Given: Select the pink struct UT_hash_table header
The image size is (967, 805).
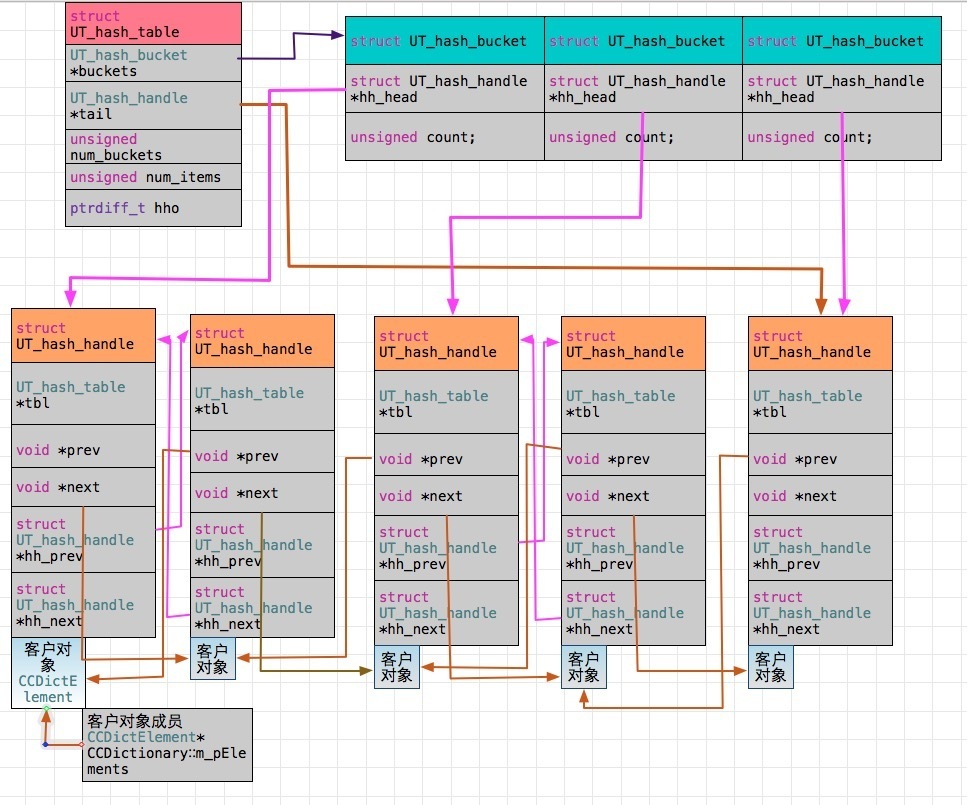Looking at the screenshot, I should point(153,23).
